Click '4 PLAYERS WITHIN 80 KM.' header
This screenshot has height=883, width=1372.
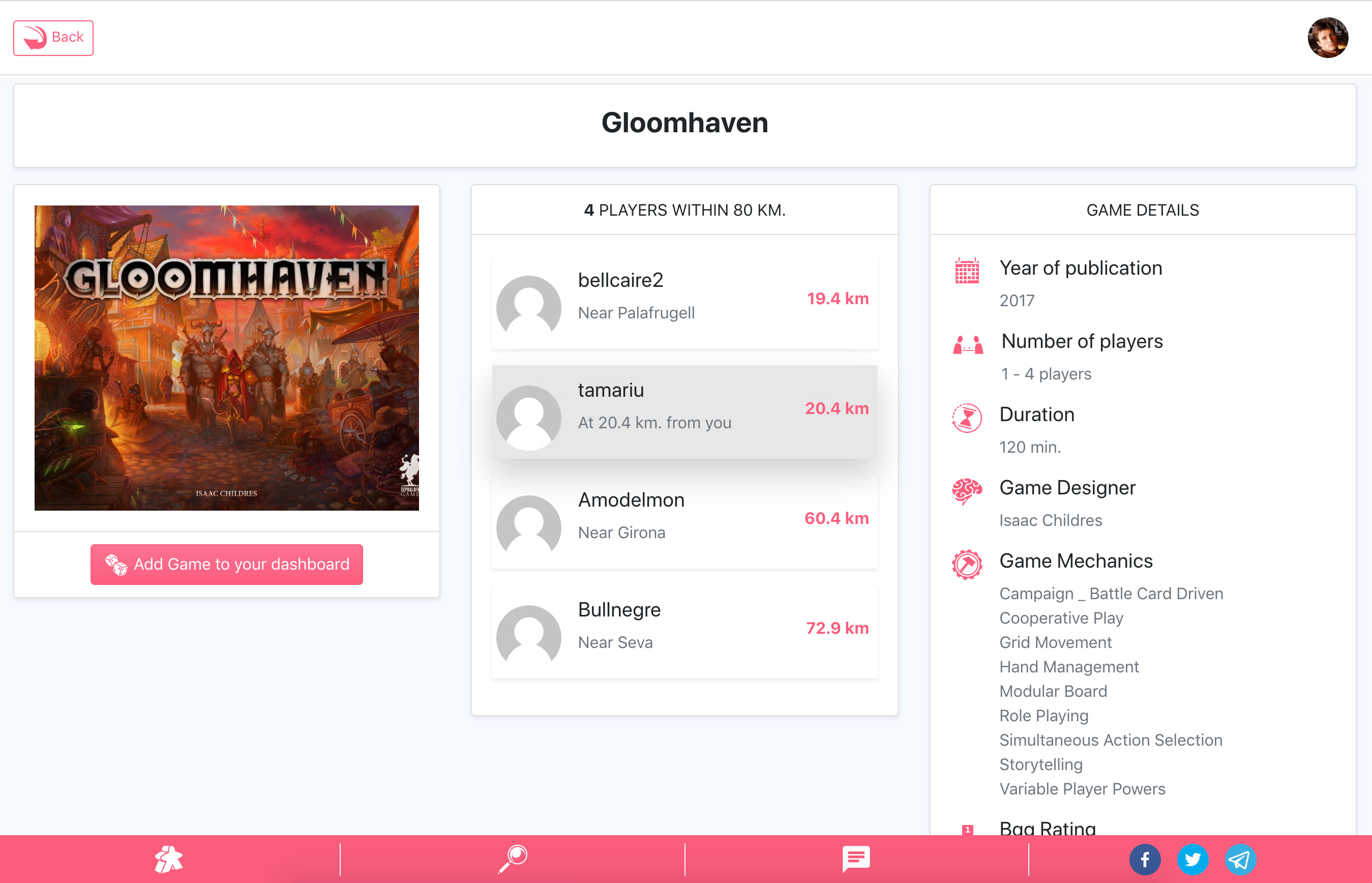tap(684, 210)
